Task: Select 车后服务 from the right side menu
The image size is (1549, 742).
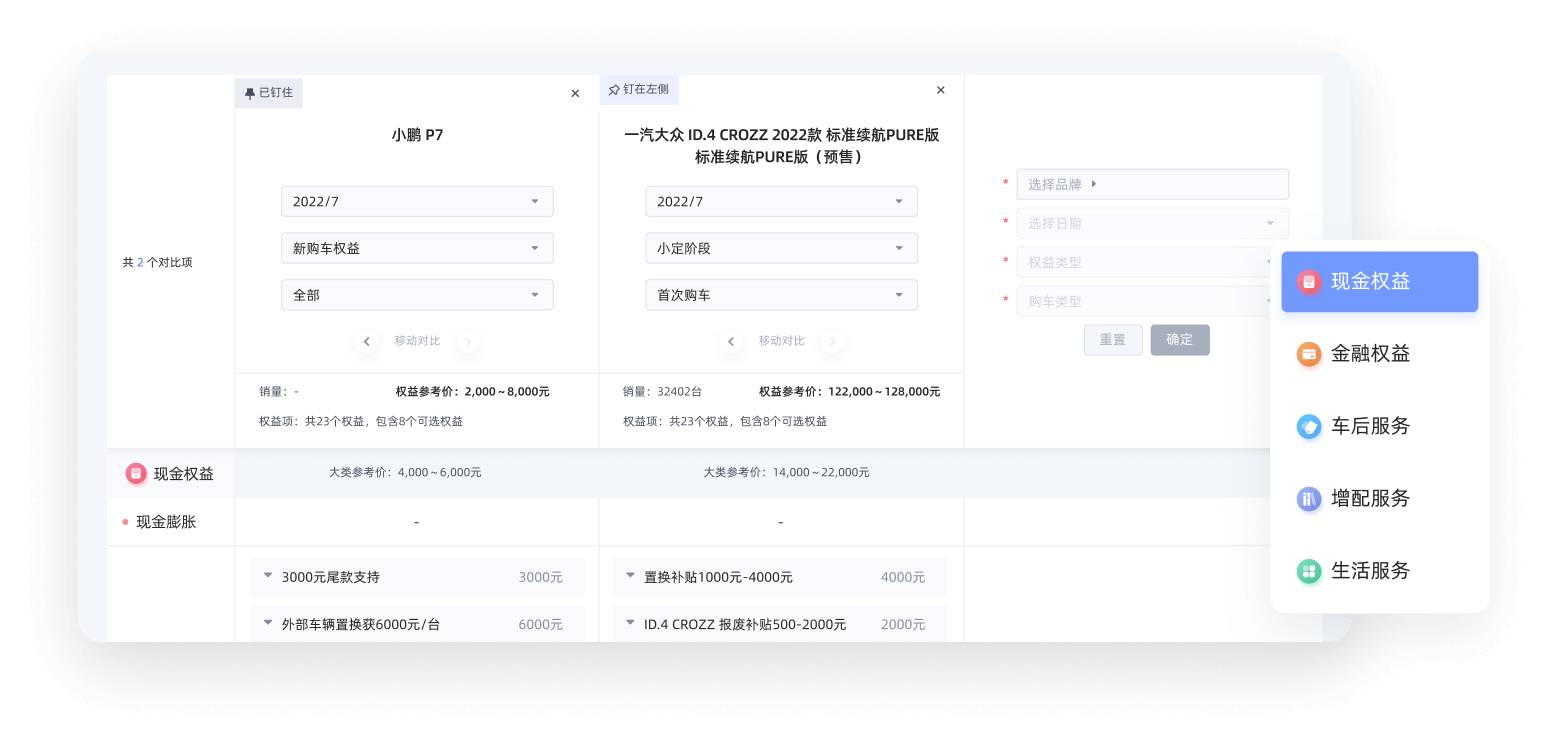Action: (x=1309, y=426)
